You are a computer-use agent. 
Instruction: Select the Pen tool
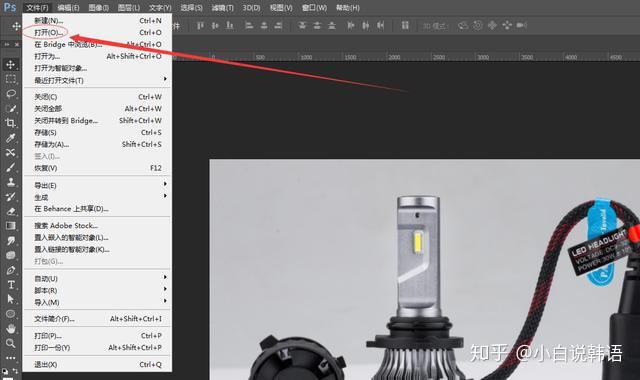pos(11,270)
